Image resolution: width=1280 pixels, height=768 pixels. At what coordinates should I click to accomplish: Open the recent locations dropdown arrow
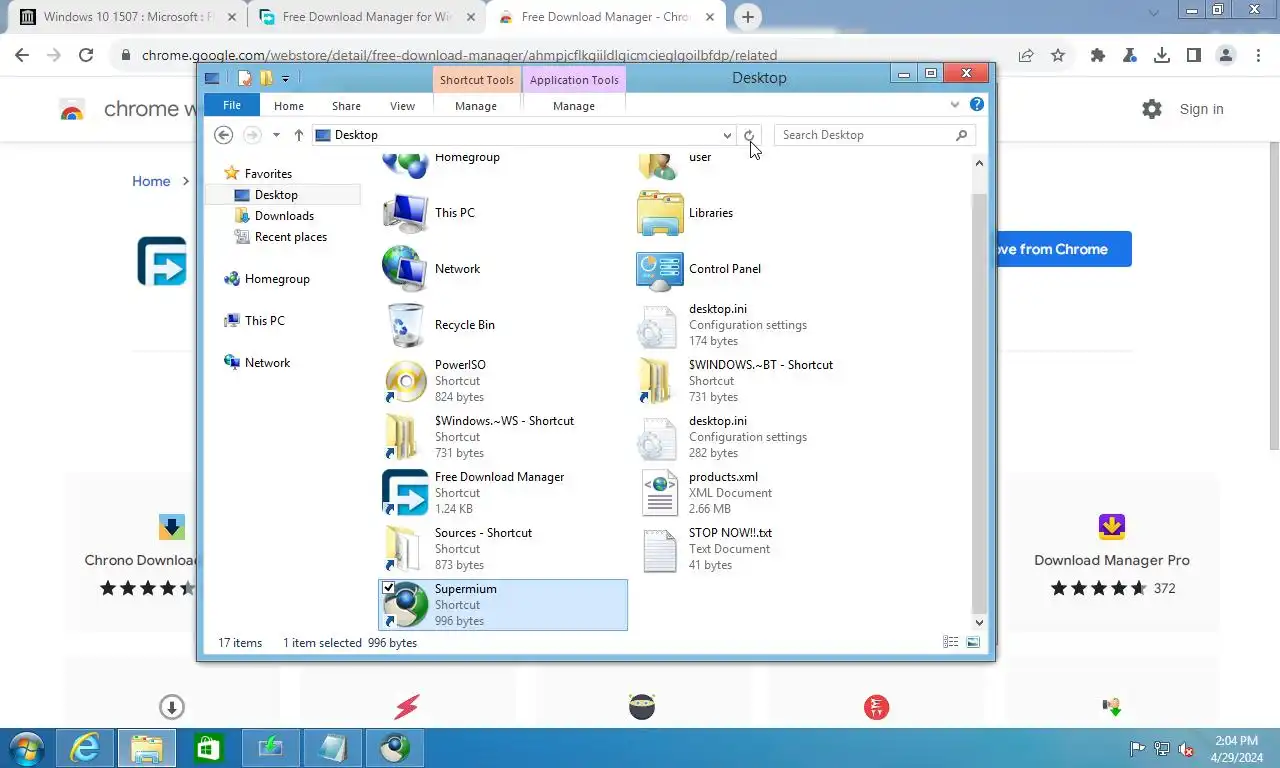coord(276,135)
